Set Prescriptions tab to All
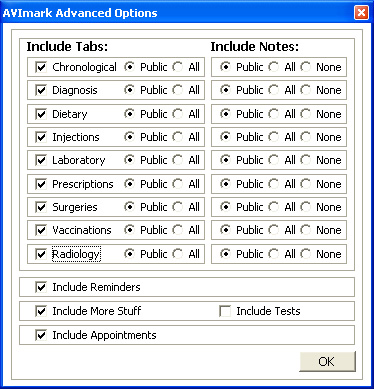This screenshot has height=389, width=374. [x=178, y=184]
